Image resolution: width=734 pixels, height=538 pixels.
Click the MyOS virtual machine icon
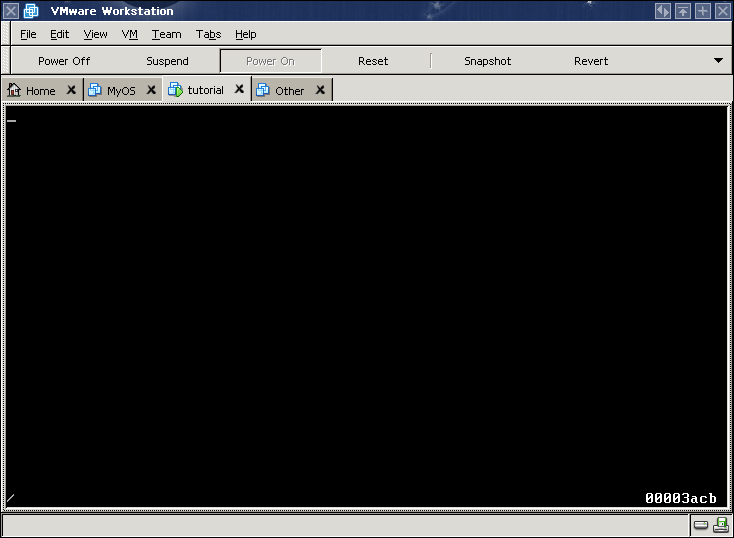coord(95,89)
